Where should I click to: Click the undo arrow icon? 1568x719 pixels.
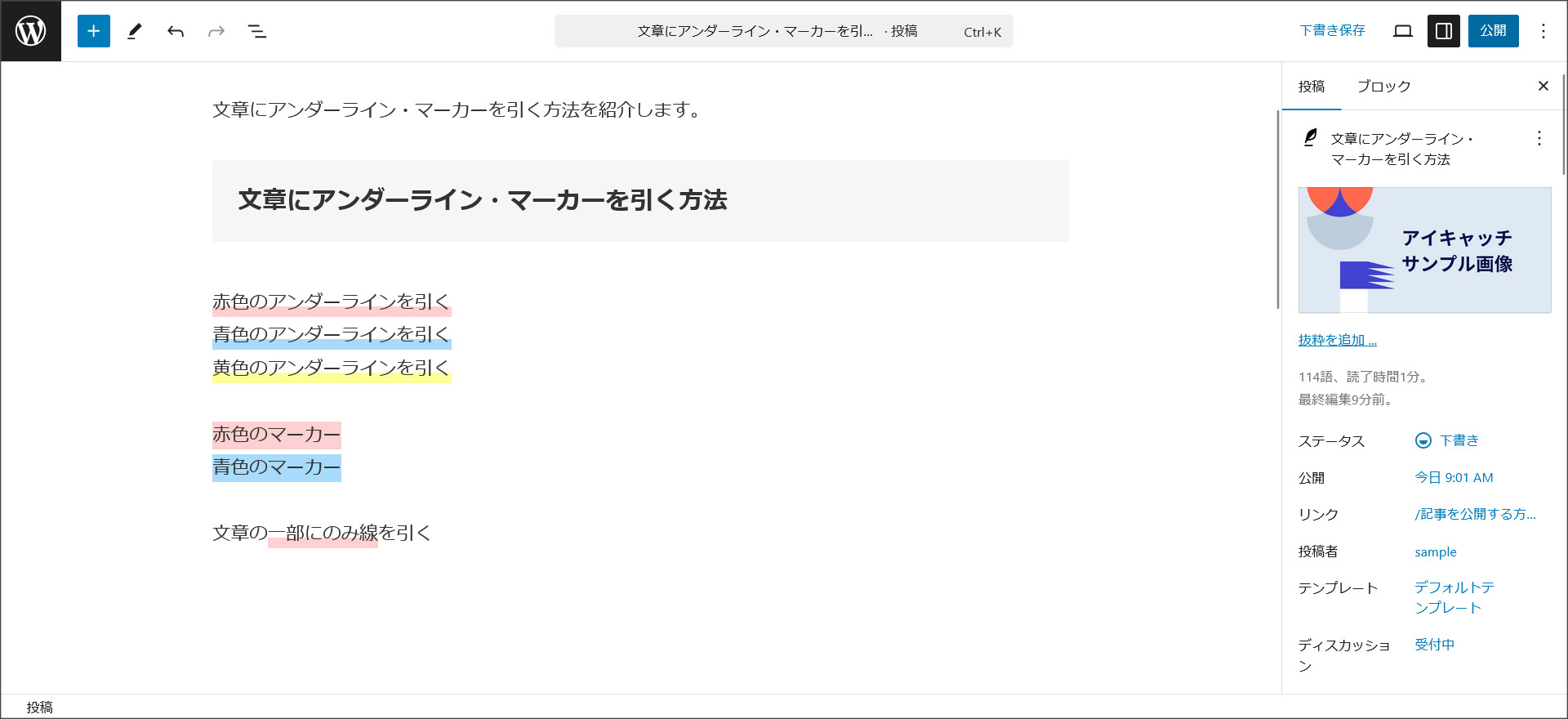tap(176, 31)
